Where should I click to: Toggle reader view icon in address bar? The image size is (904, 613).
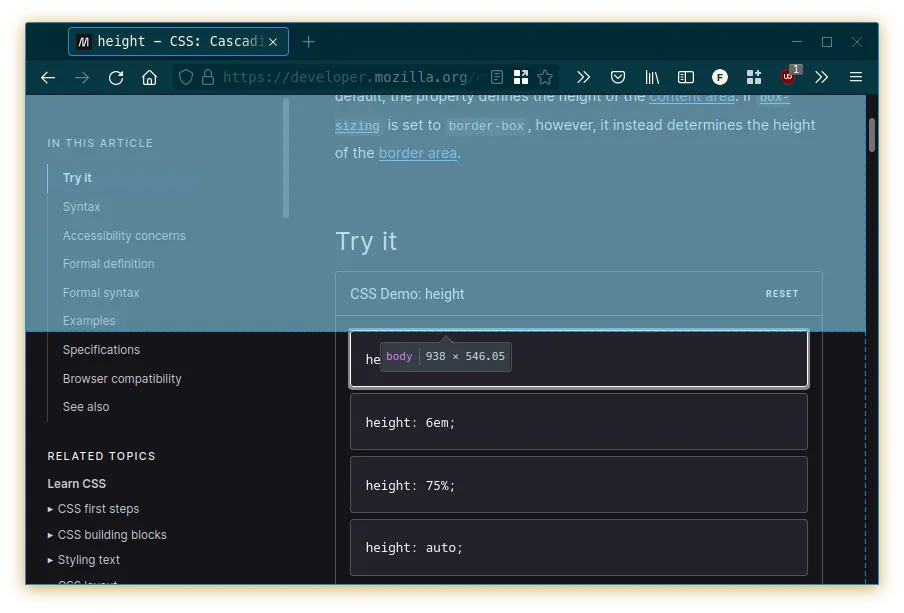point(496,77)
